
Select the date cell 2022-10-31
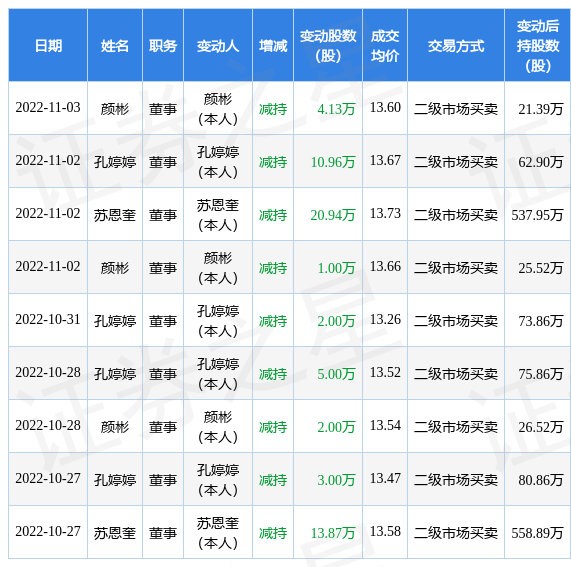coord(48,320)
